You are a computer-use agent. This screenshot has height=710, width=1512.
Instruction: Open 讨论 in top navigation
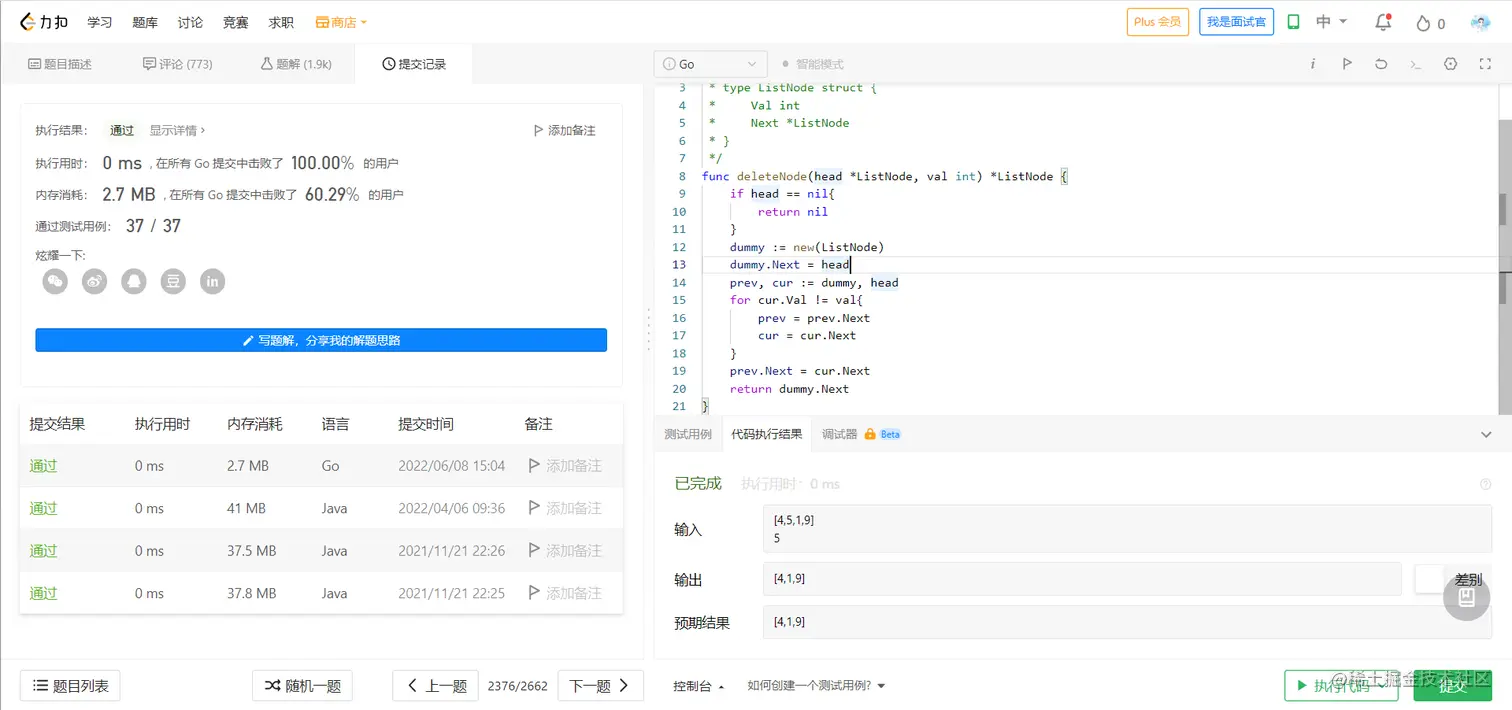190,22
